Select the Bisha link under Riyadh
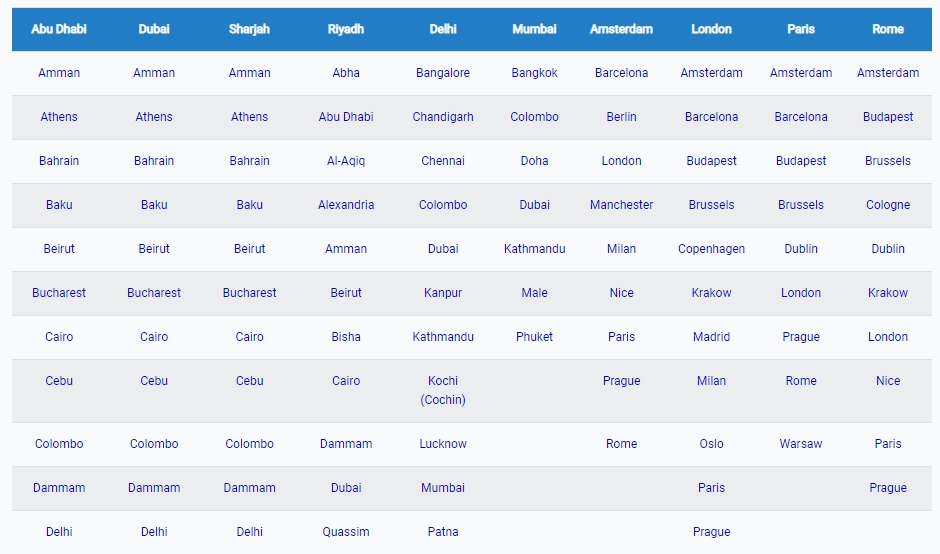The width and height of the screenshot is (940, 554). (346, 336)
